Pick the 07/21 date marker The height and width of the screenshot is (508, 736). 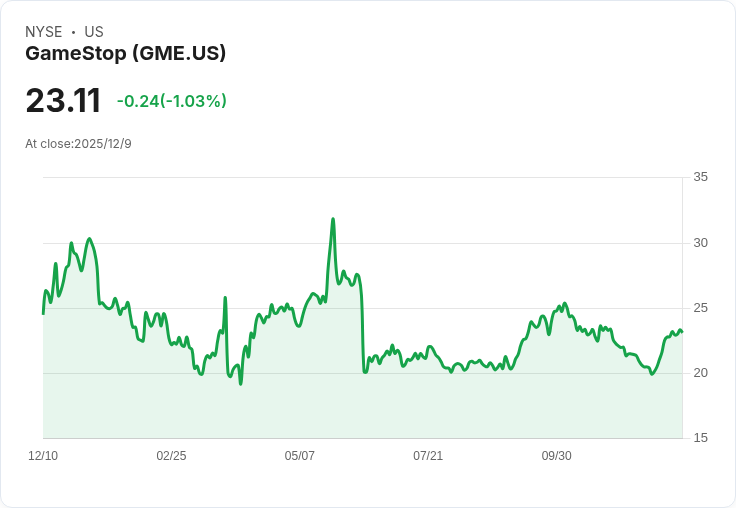(x=428, y=456)
